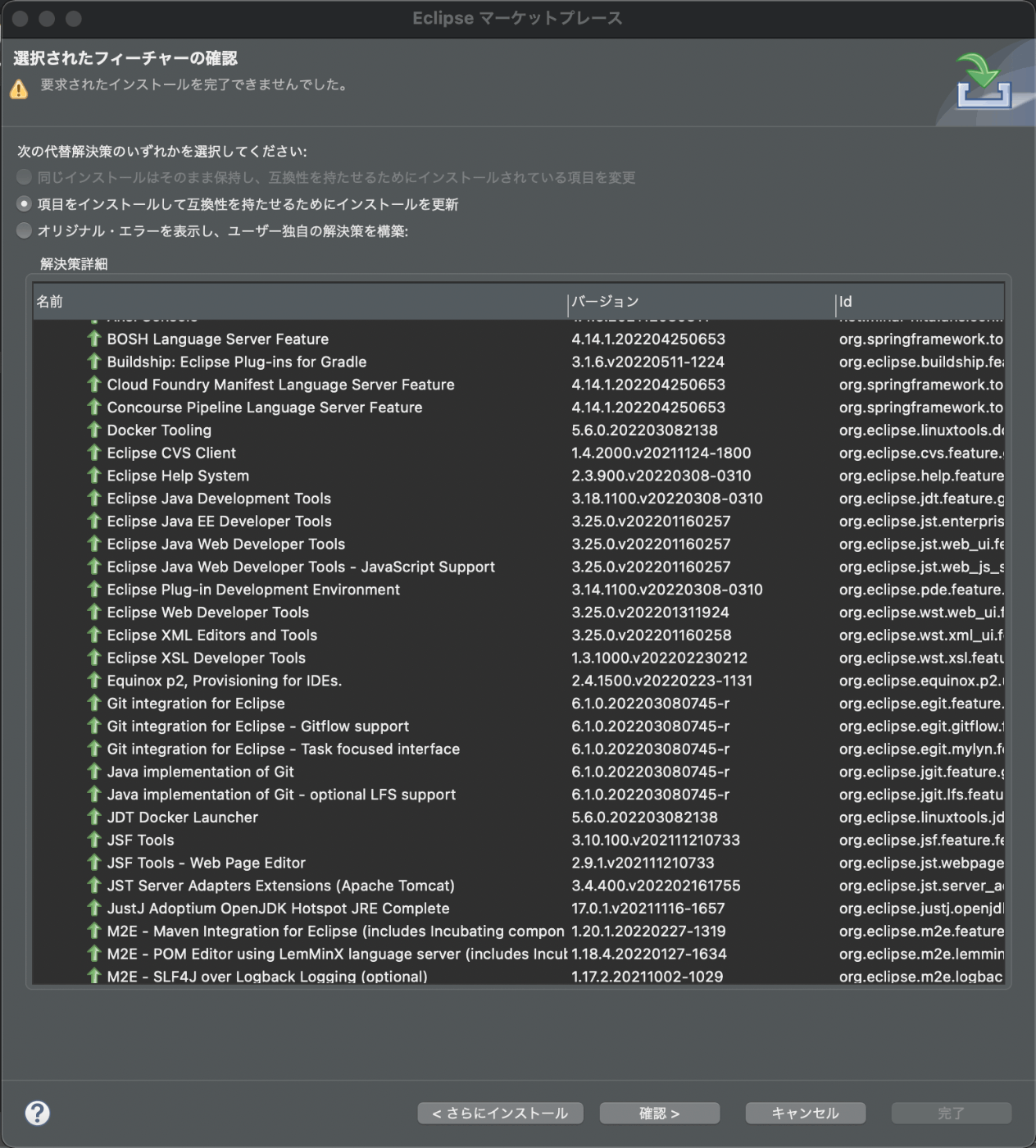Click the help question mark icon
The image size is (1036, 1148).
(x=38, y=1113)
